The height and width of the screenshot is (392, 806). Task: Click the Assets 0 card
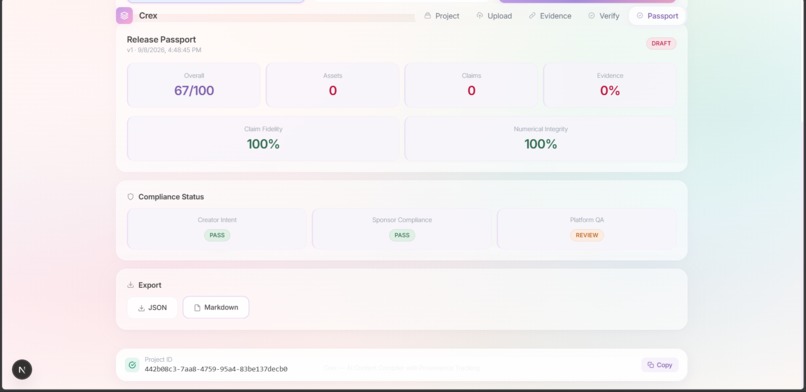333,85
